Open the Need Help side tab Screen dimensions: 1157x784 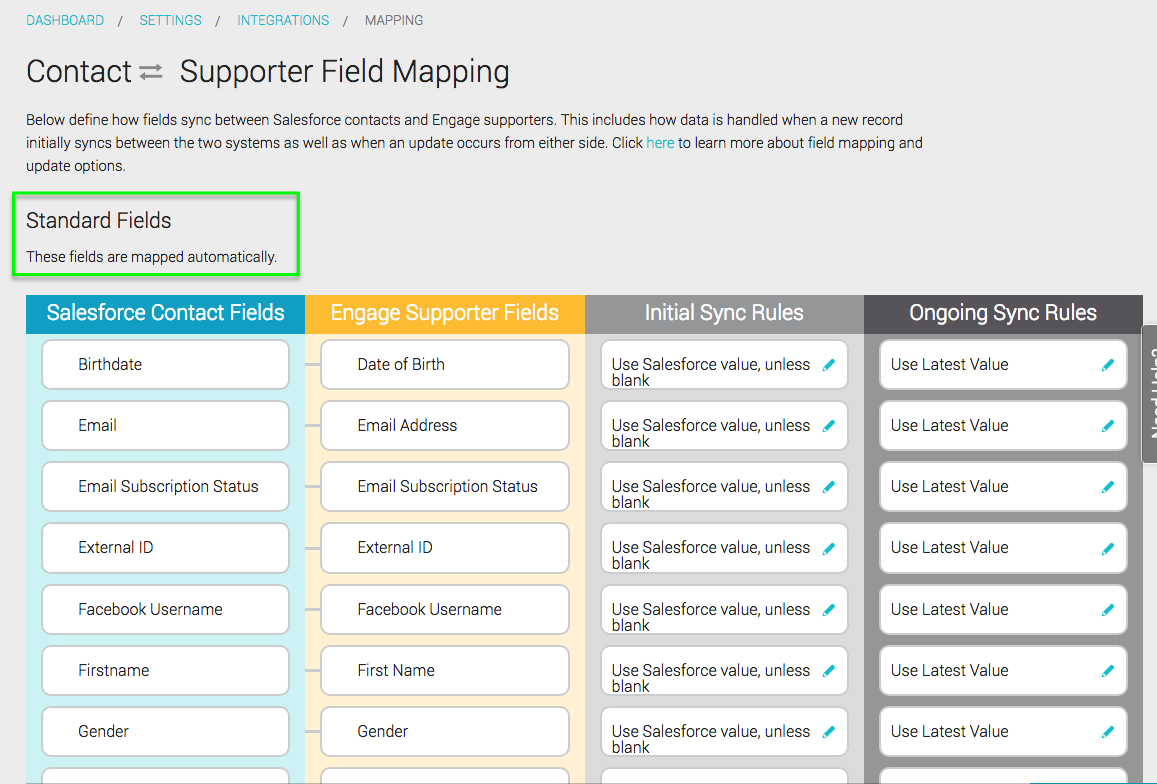click(1150, 393)
